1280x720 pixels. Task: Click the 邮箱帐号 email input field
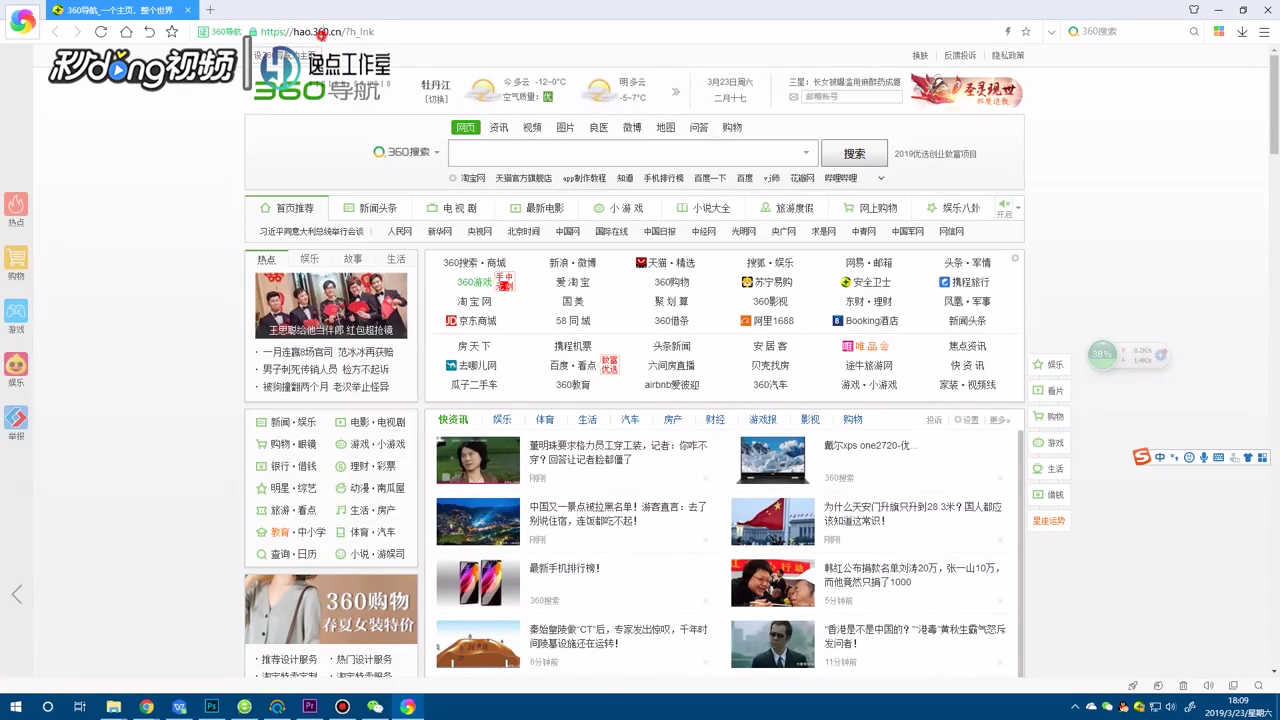(853, 97)
